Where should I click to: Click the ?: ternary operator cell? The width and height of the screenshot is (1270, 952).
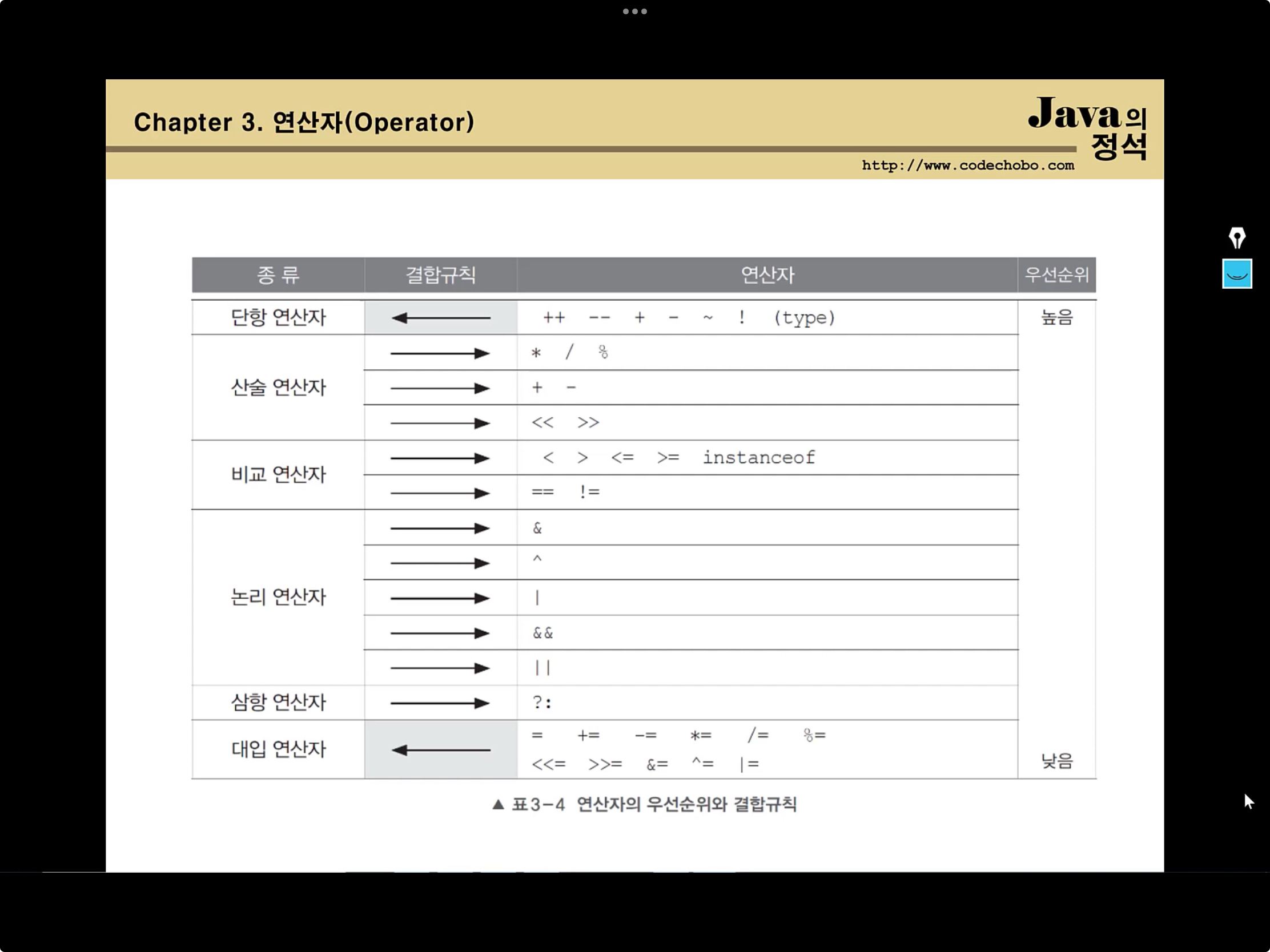(x=767, y=703)
